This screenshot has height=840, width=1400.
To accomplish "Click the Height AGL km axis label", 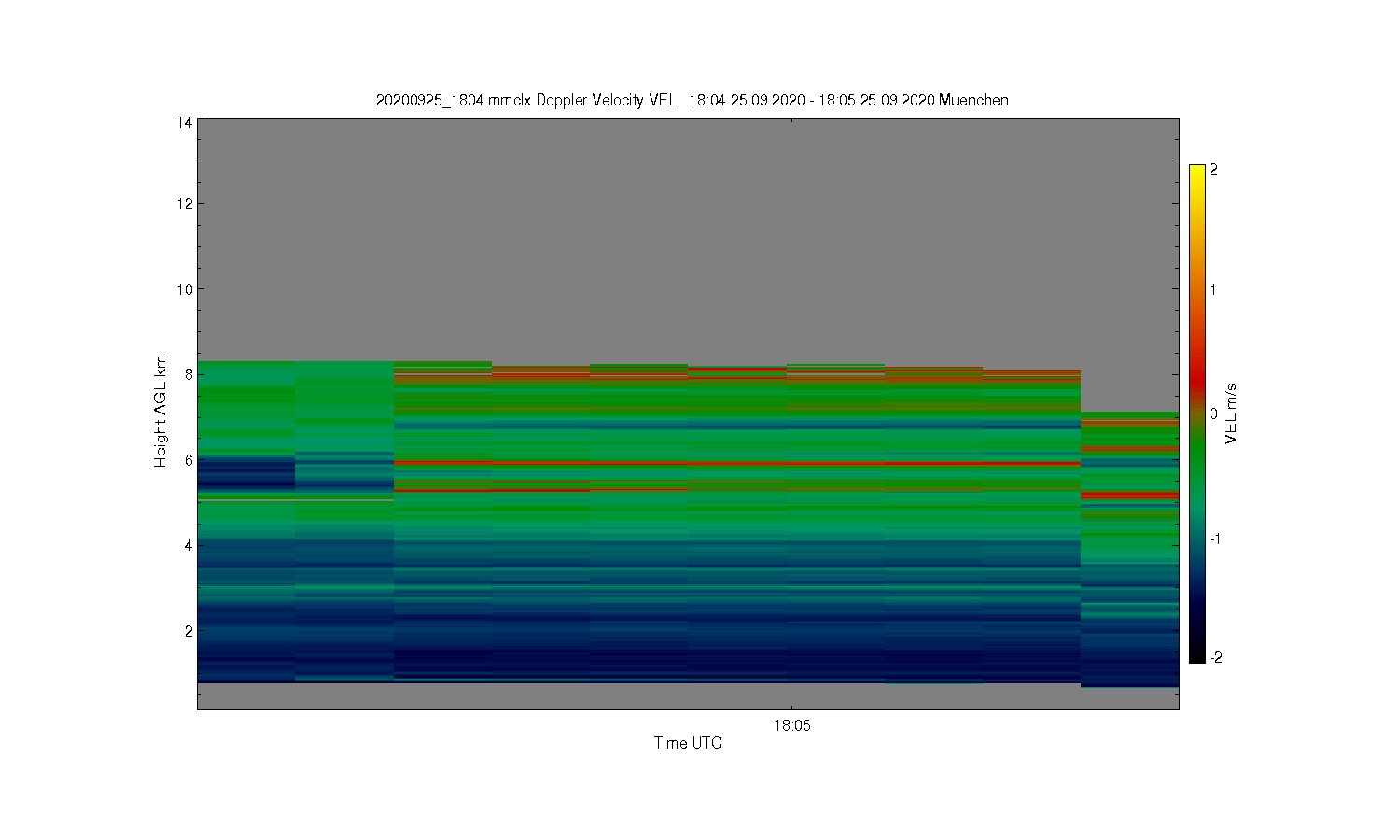I will pos(161,412).
